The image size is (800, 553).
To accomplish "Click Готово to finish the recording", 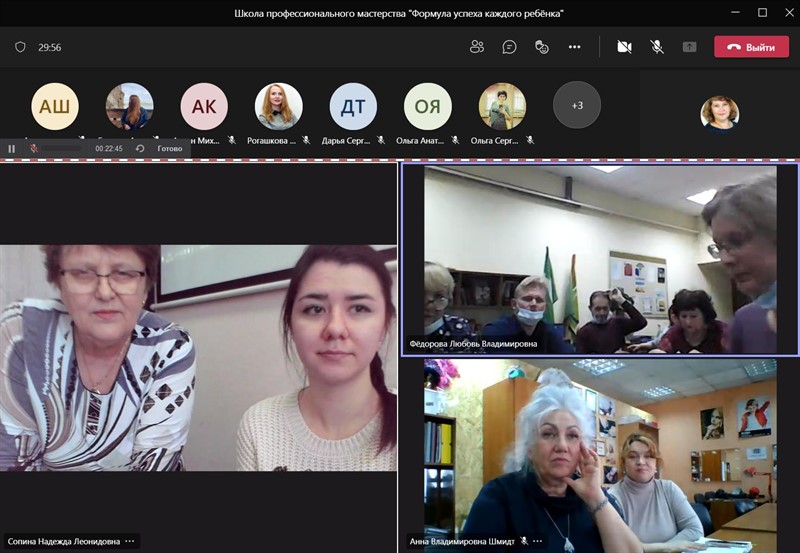I will tap(170, 148).
